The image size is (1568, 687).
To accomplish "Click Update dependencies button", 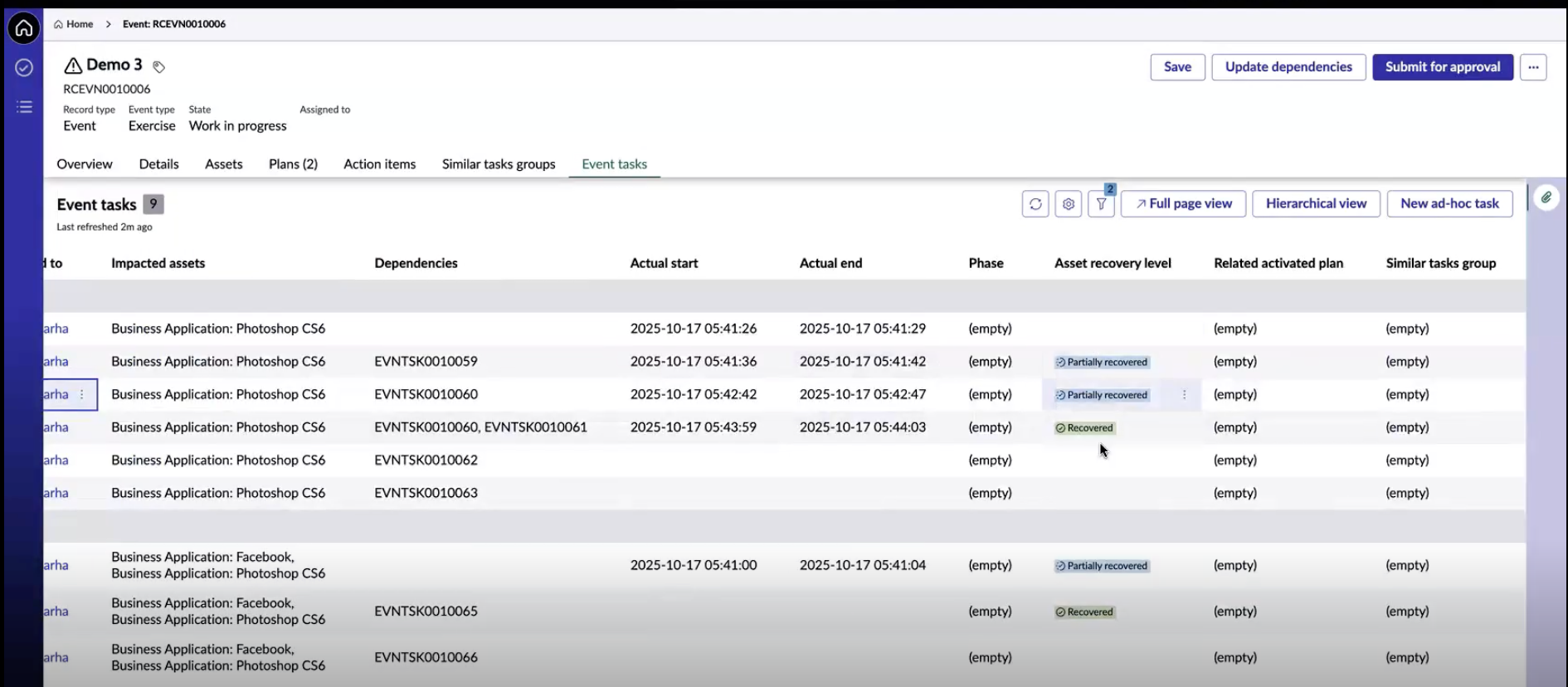I will pos(1288,67).
